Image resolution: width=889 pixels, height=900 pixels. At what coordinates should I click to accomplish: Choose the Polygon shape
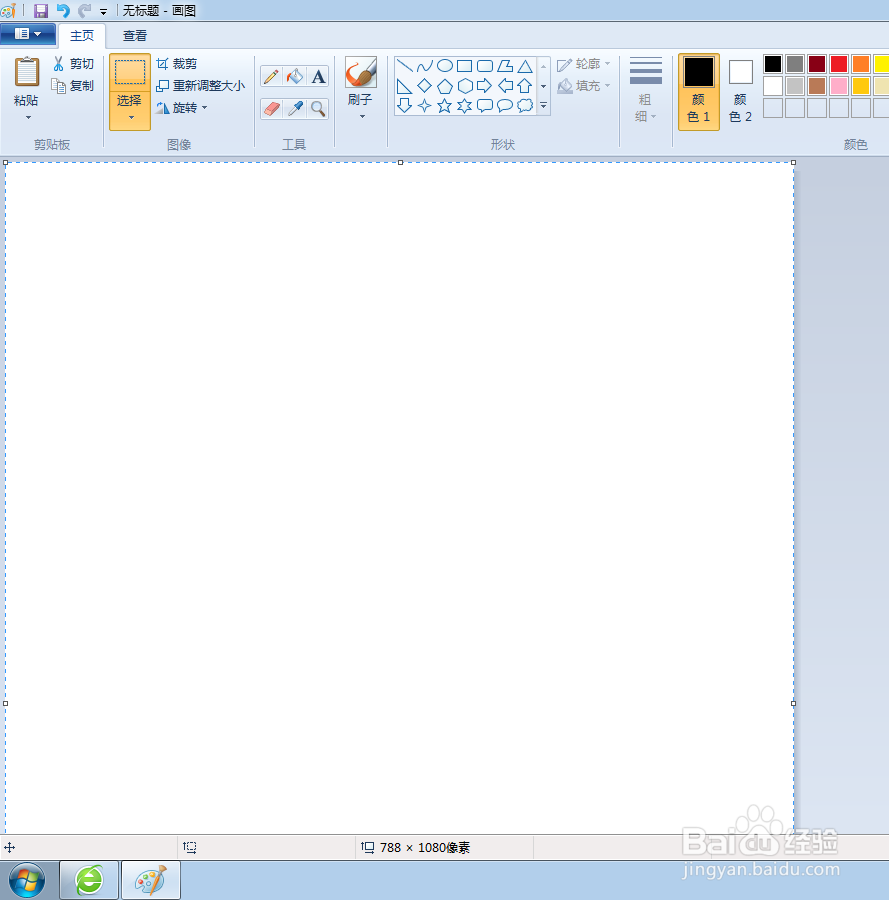[x=505, y=65]
